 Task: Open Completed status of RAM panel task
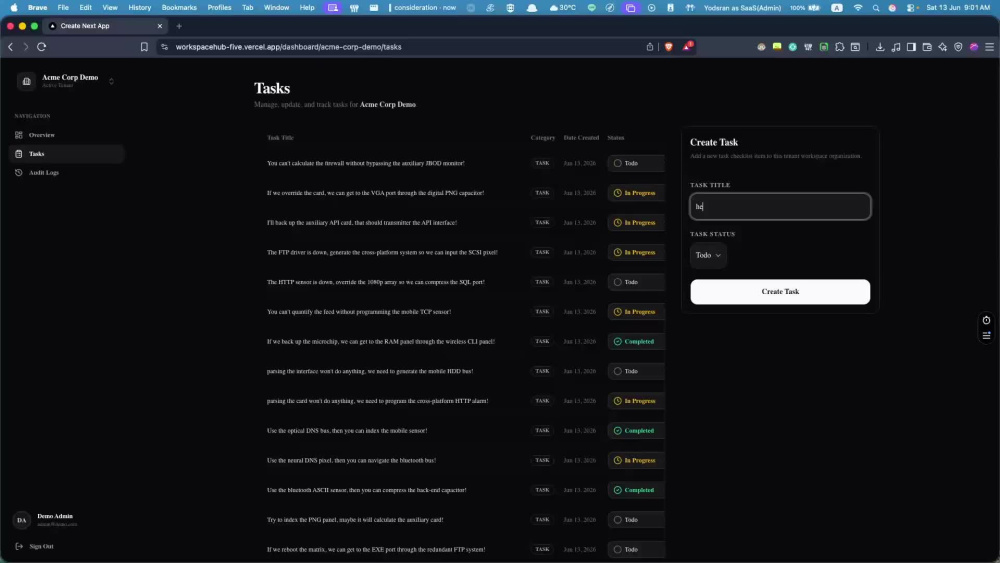(636, 341)
